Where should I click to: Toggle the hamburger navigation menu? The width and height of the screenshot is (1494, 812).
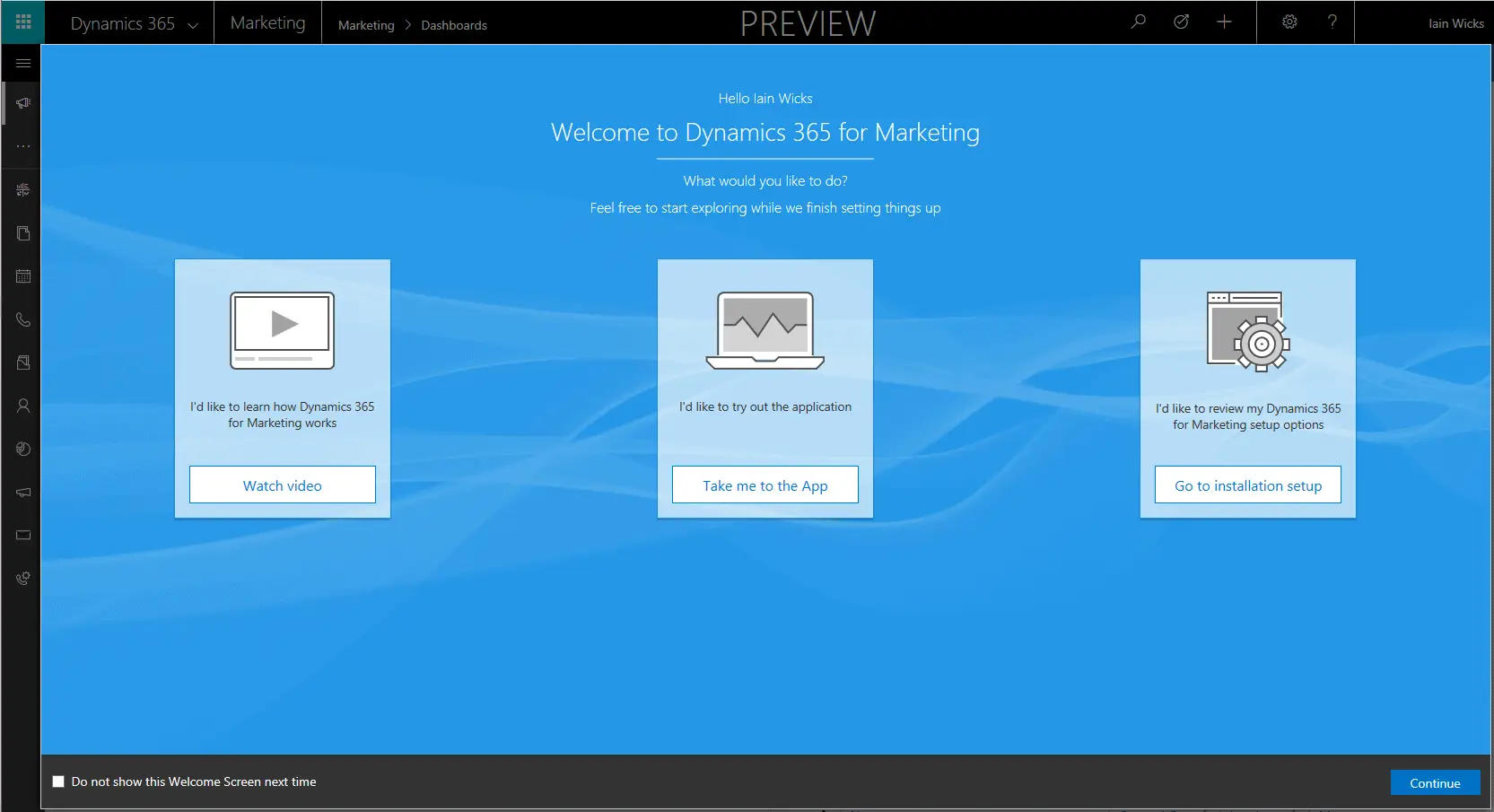point(23,63)
